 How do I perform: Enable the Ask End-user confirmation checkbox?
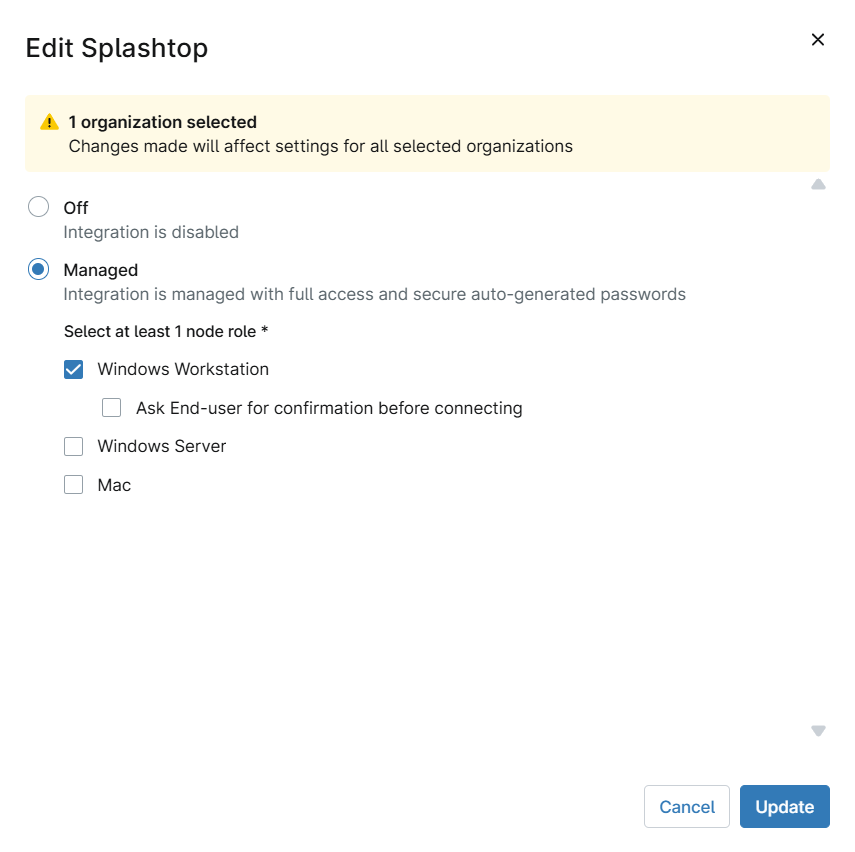tap(111, 408)
